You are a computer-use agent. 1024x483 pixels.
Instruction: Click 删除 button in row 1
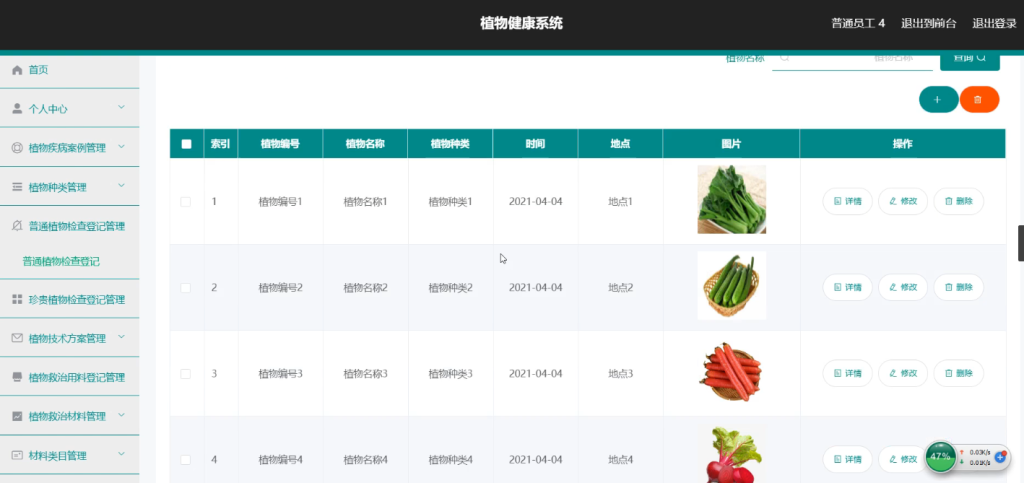tap(959, 201)
